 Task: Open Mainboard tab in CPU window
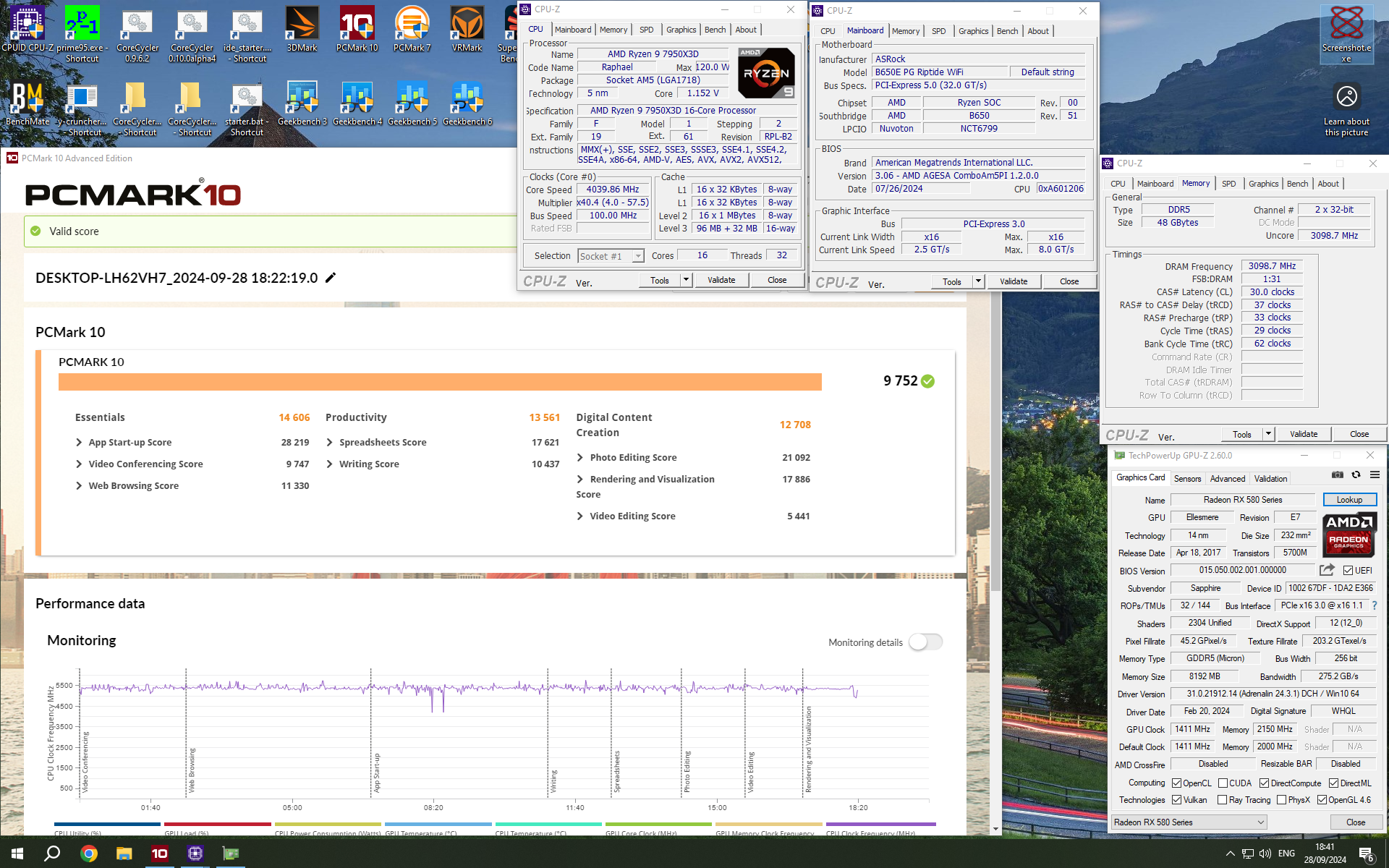click(573, 30)
